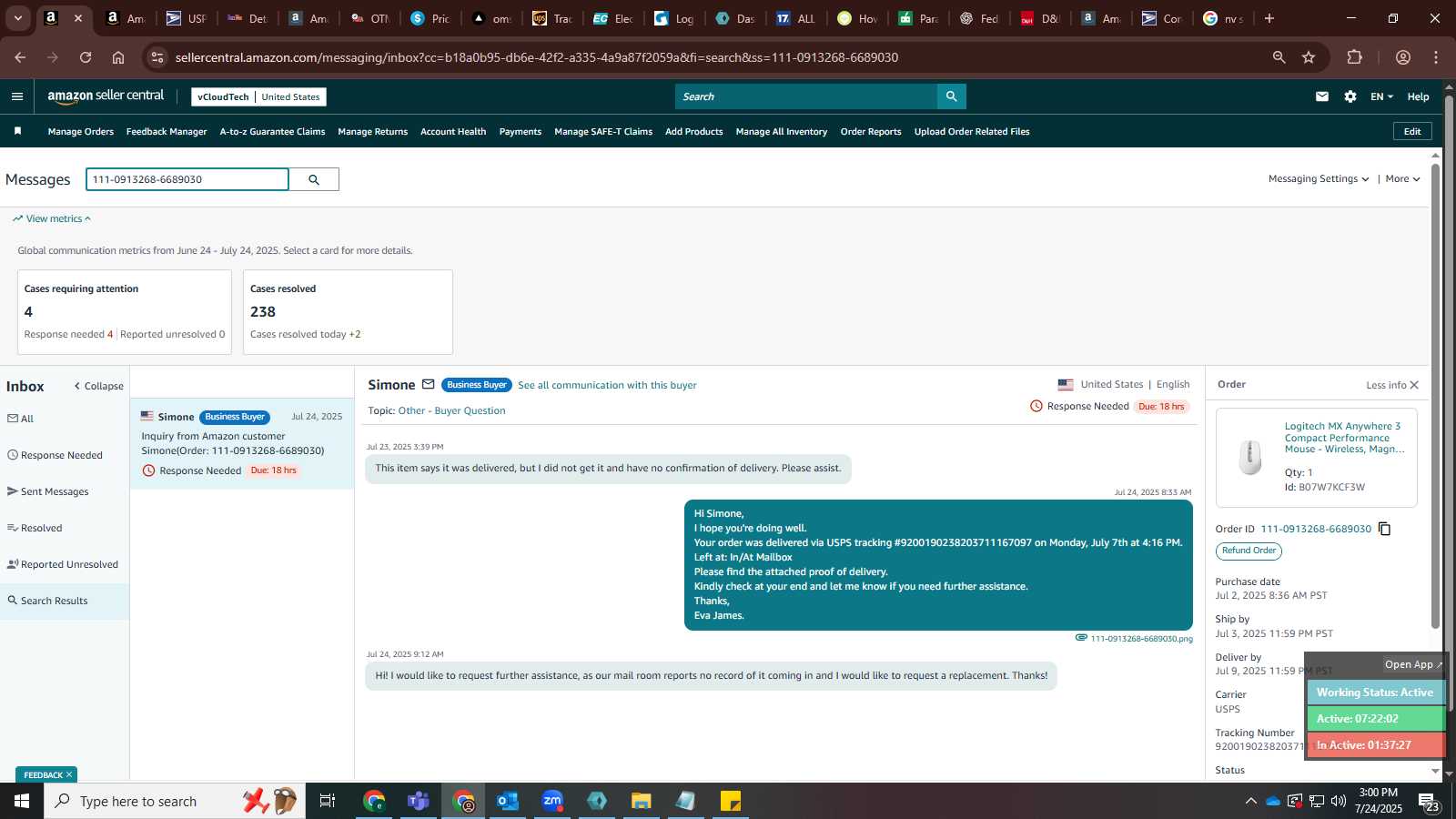Viewport: 1456px width, 819px height.
Task: Click into the Messages order search field
Action: 187,179
